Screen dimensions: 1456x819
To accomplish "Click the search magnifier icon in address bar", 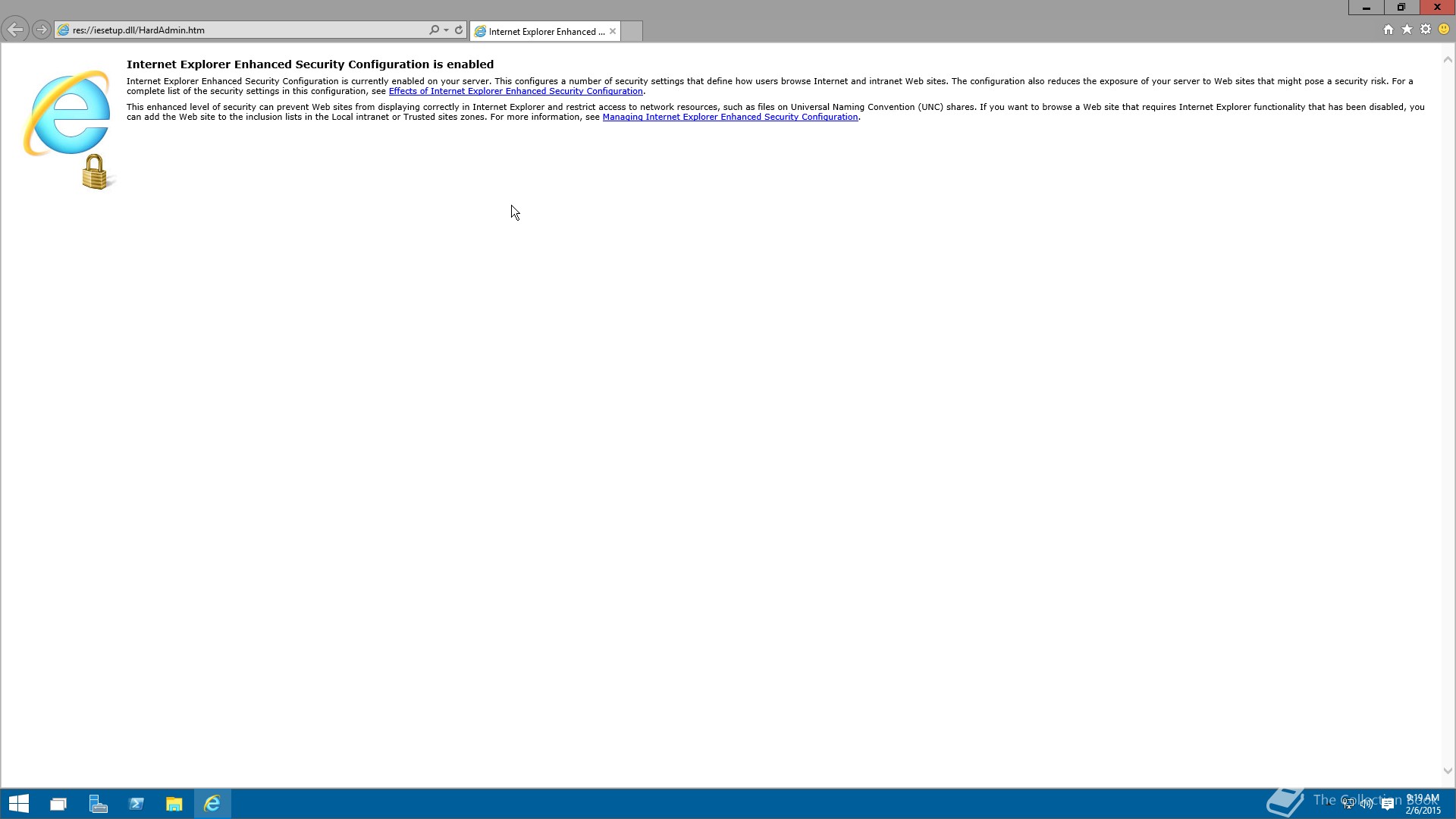I will point(434,30).
